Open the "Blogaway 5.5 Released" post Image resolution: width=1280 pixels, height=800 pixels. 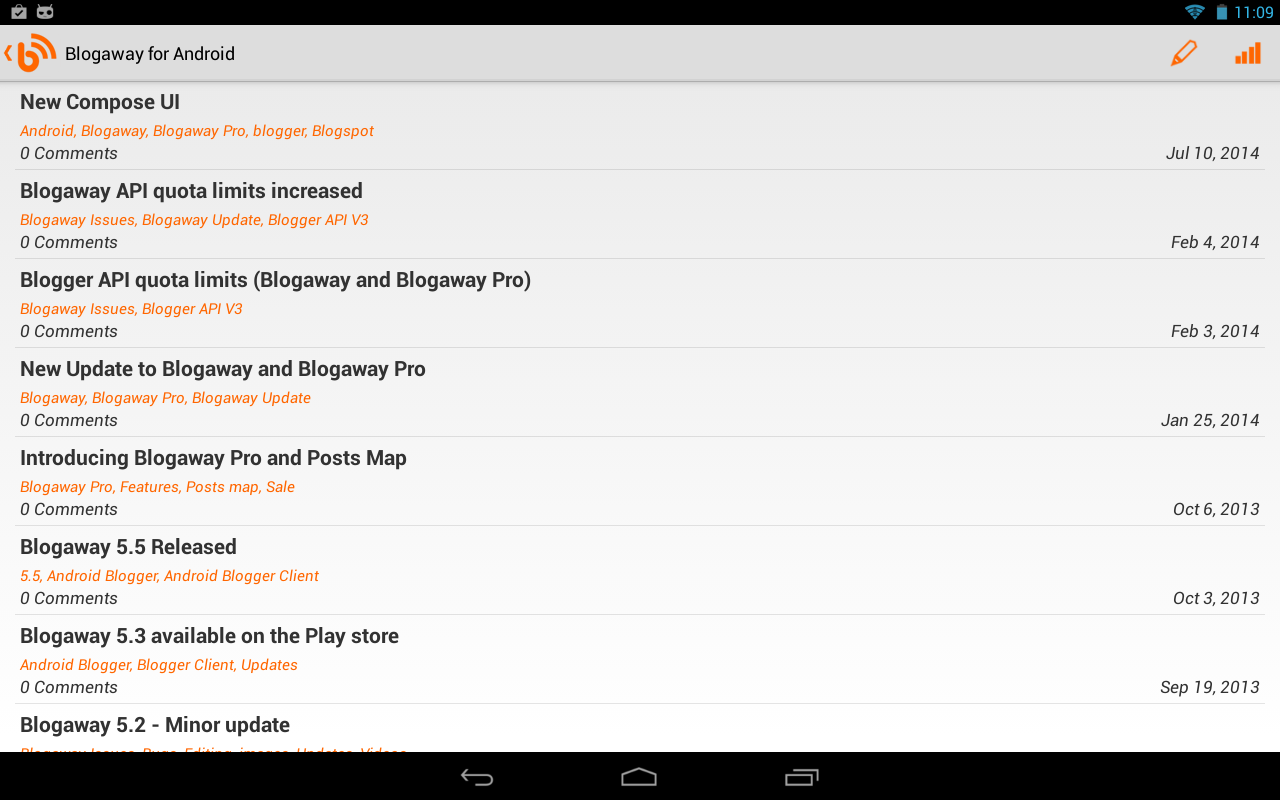pyautogui.click(x=640, y=571)
